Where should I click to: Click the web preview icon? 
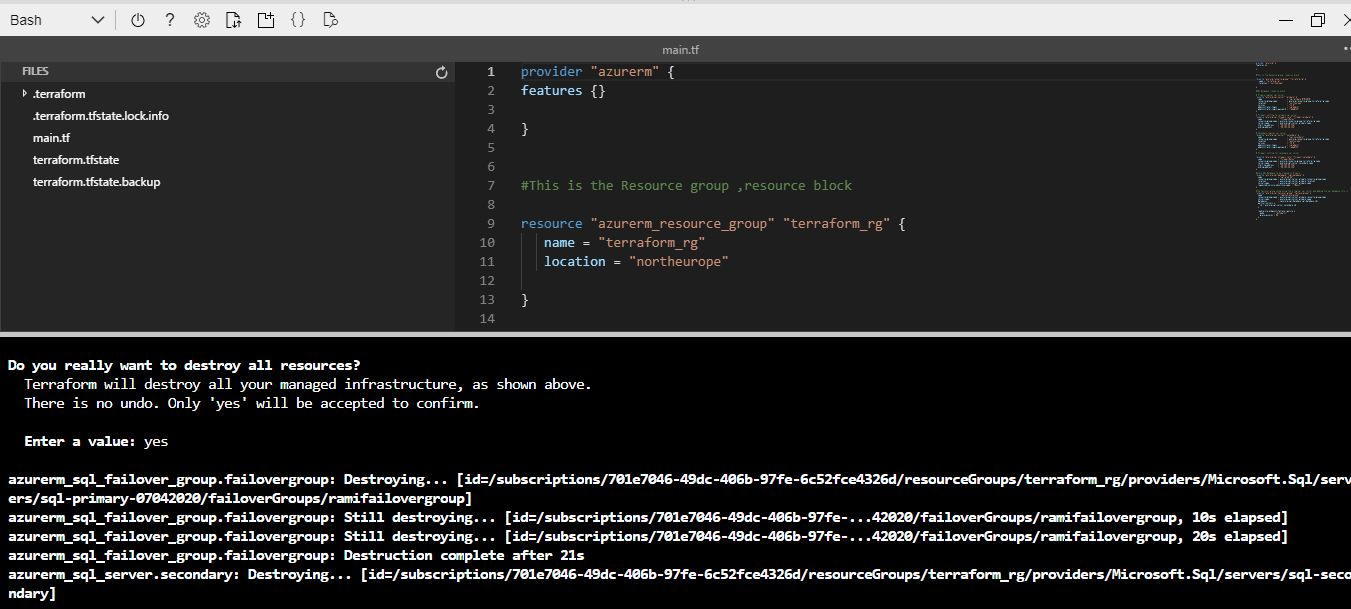click(330, 20)
